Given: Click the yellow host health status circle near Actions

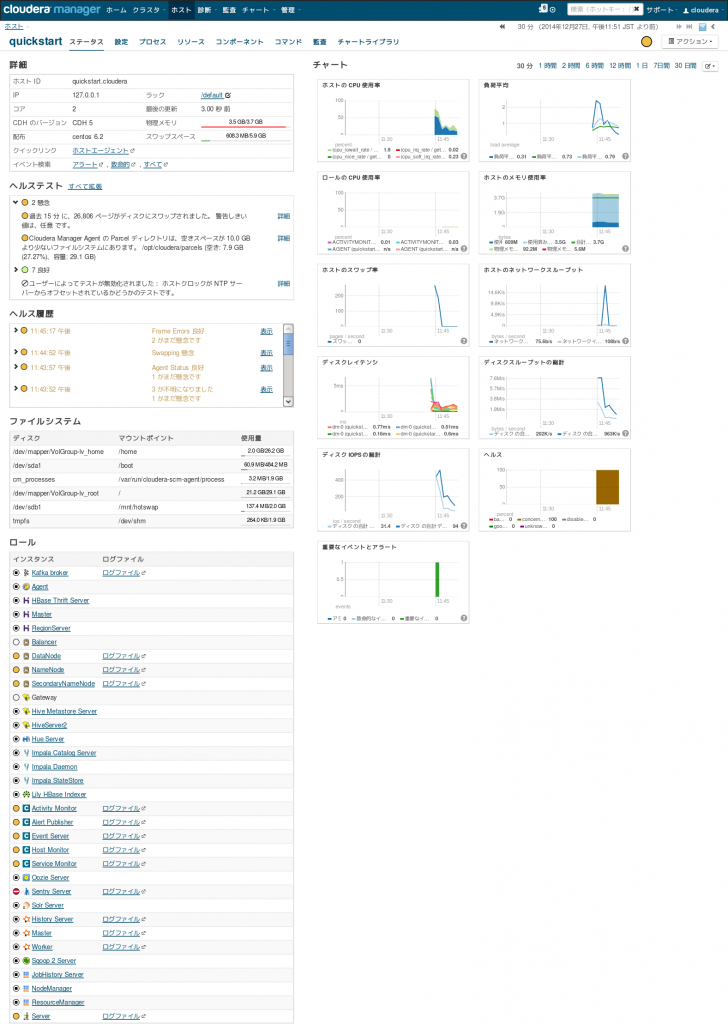Looking at the screenshot, I should 646,42.
